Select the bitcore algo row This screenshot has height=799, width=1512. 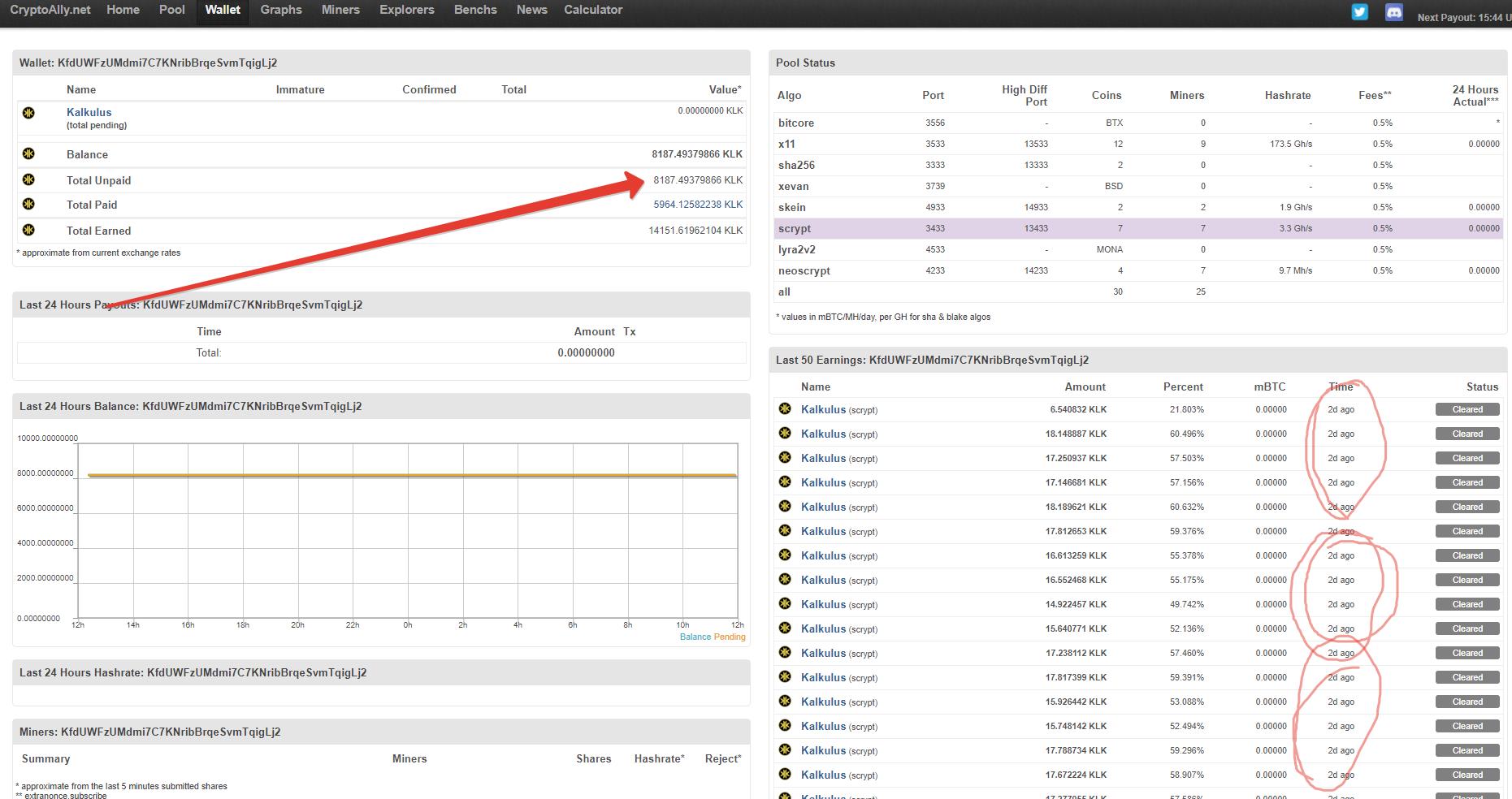pos(1139,123)
